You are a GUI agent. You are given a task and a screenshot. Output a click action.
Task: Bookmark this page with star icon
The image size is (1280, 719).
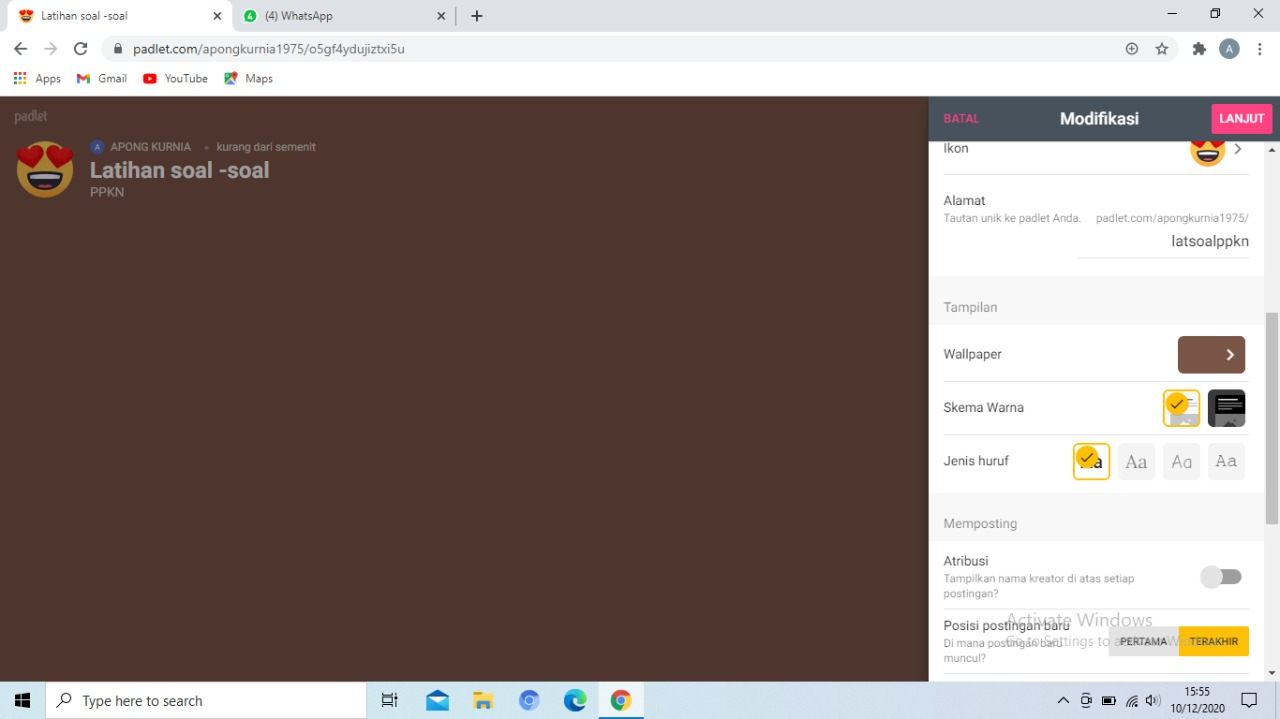point(1161,49)
